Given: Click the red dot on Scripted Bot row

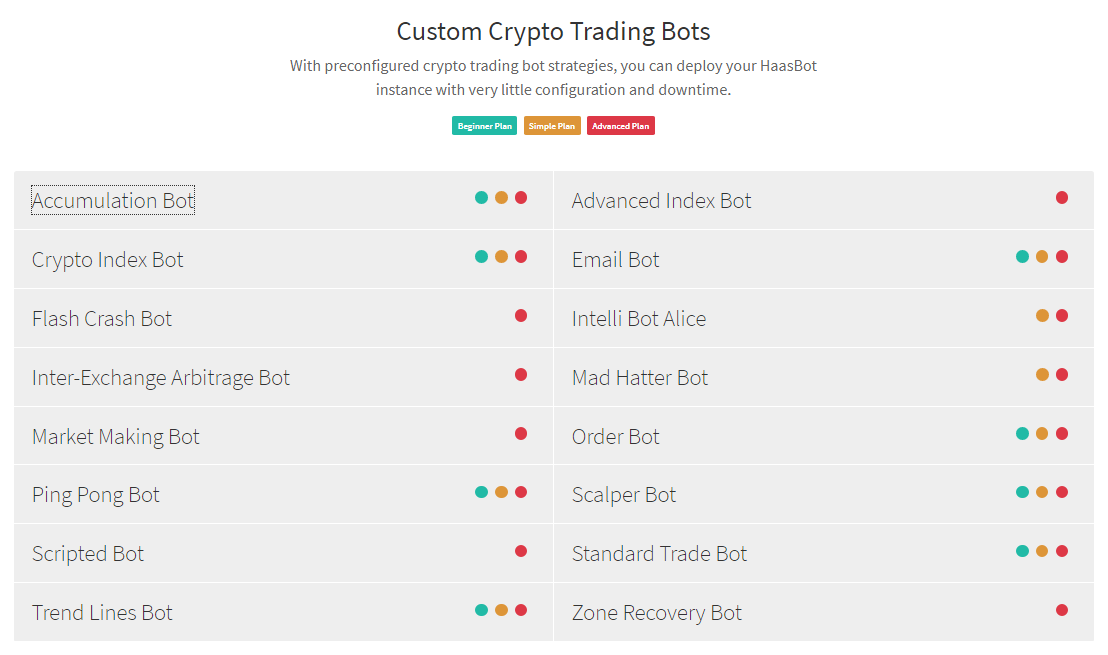Looking at the screenshot, I should (521, 551).
